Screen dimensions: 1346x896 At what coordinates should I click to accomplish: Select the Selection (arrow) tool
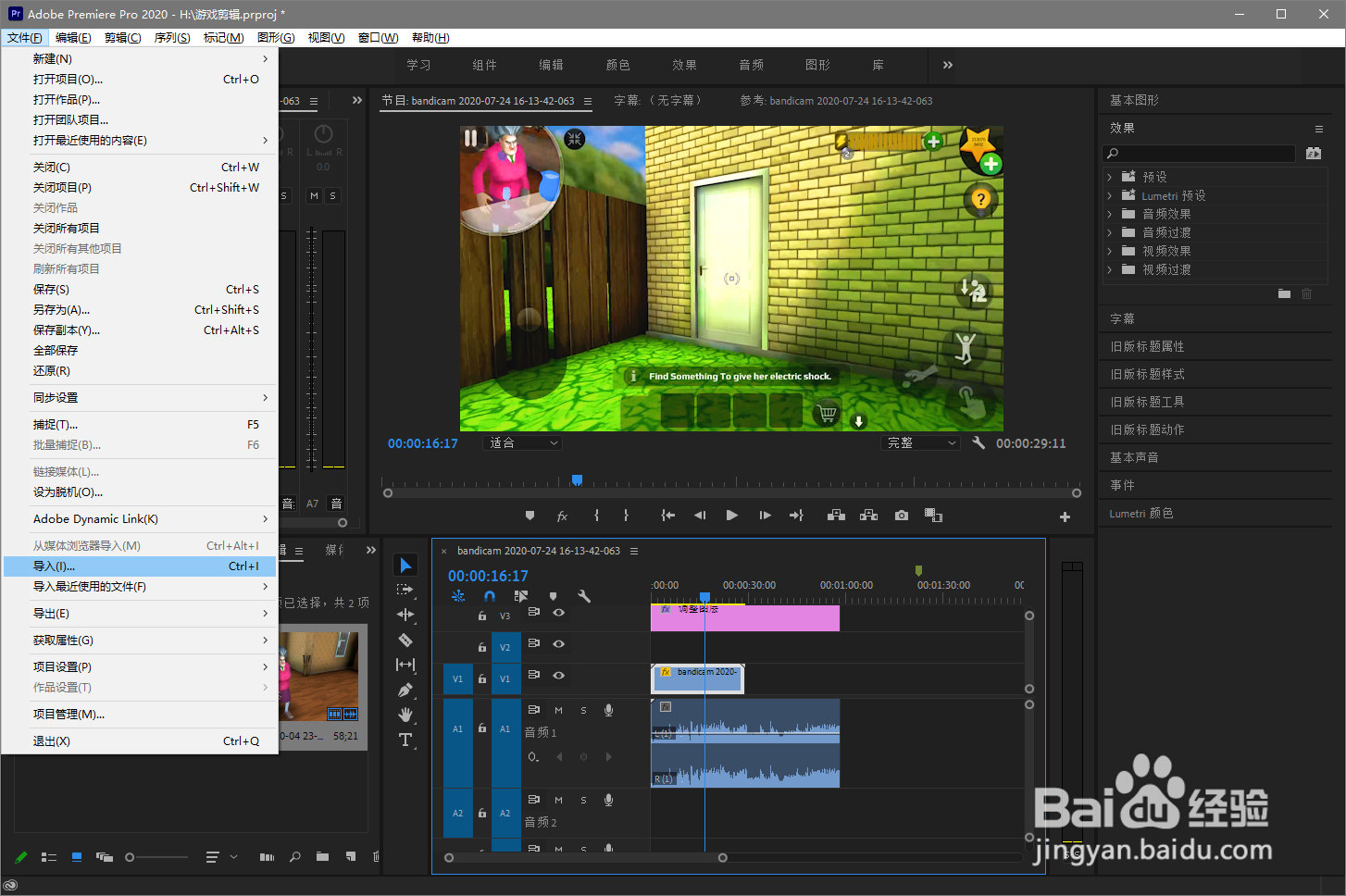(x=405, y=565)
